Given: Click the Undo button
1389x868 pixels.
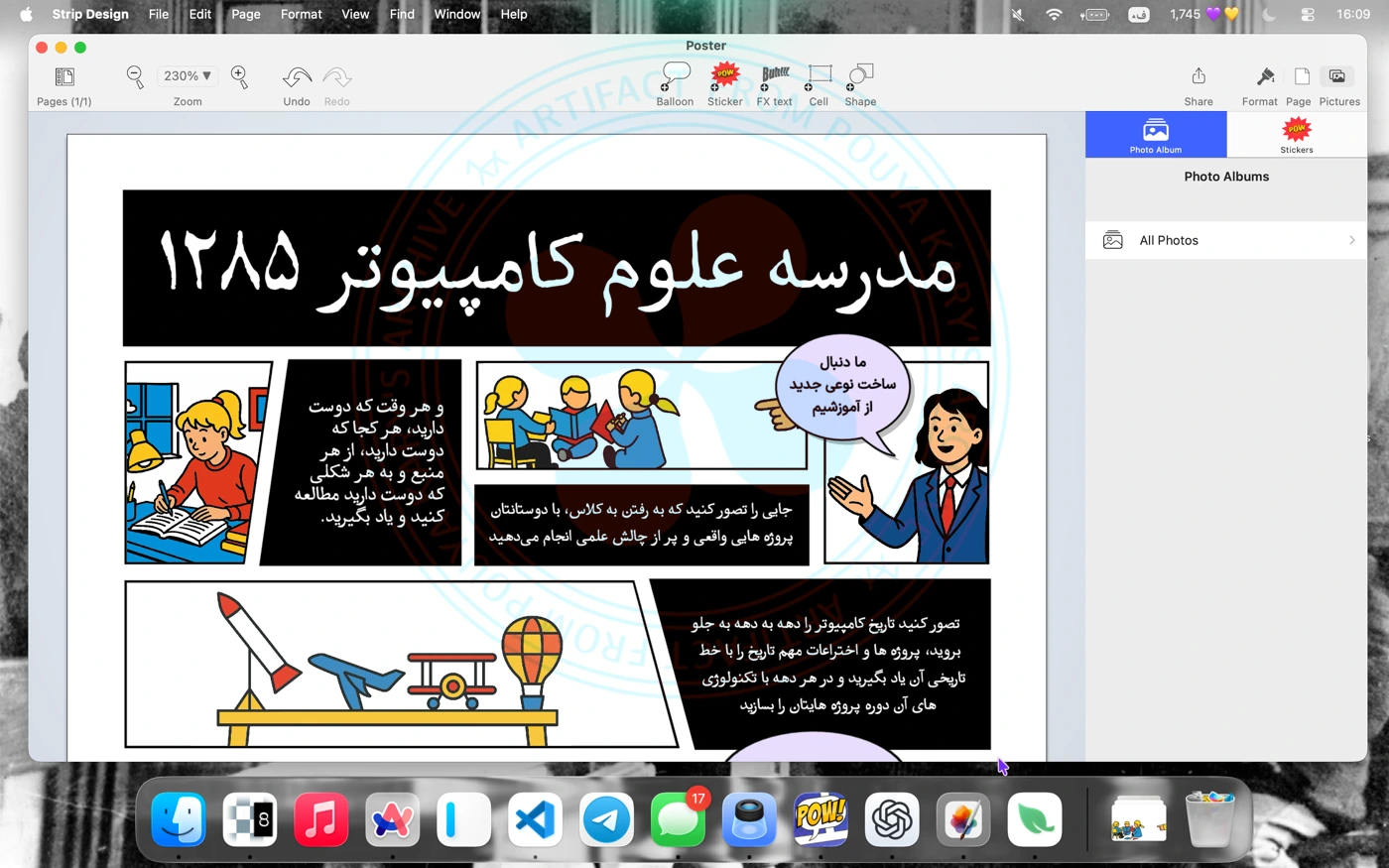Looking at the screenshot, I should [x=297, y=77].
